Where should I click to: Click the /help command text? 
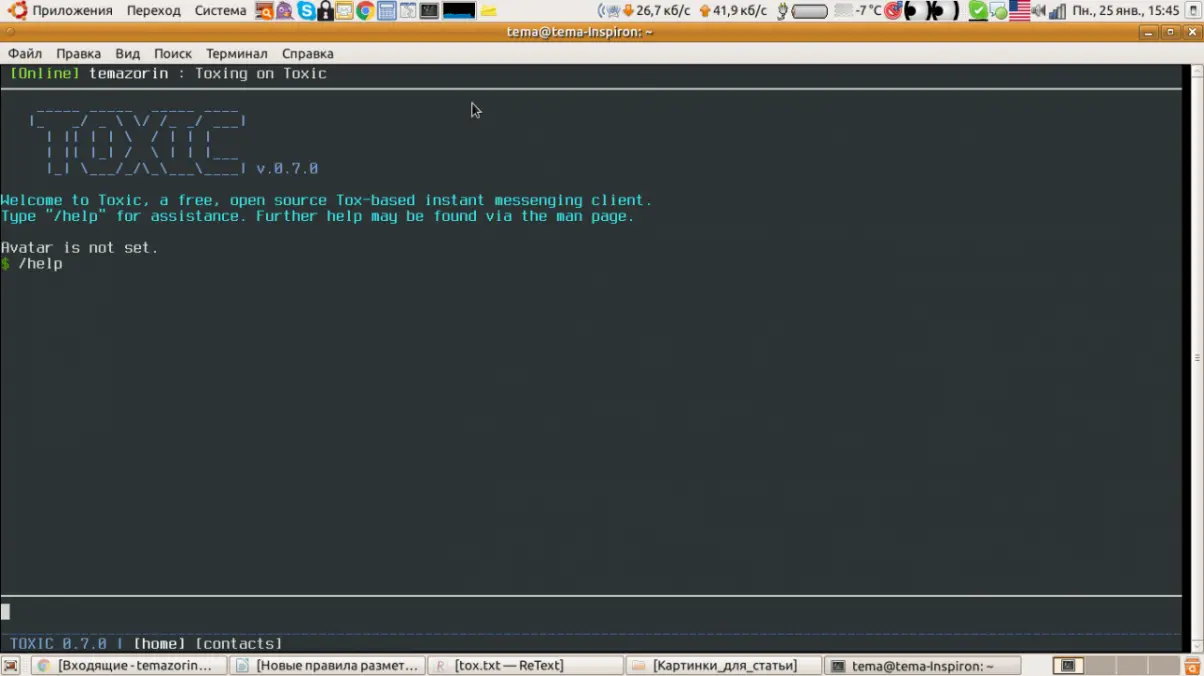(x=40, y=264)
